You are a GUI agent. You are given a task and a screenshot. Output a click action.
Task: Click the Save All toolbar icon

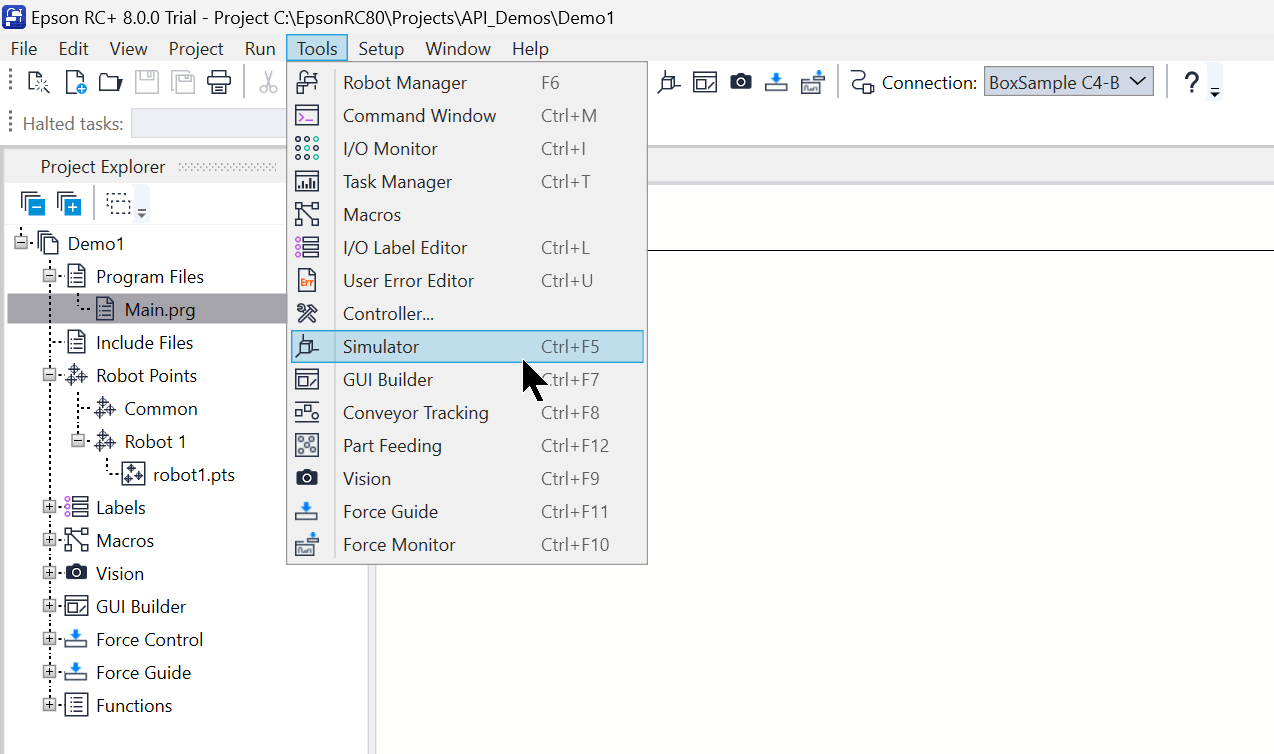click(182, 83)
